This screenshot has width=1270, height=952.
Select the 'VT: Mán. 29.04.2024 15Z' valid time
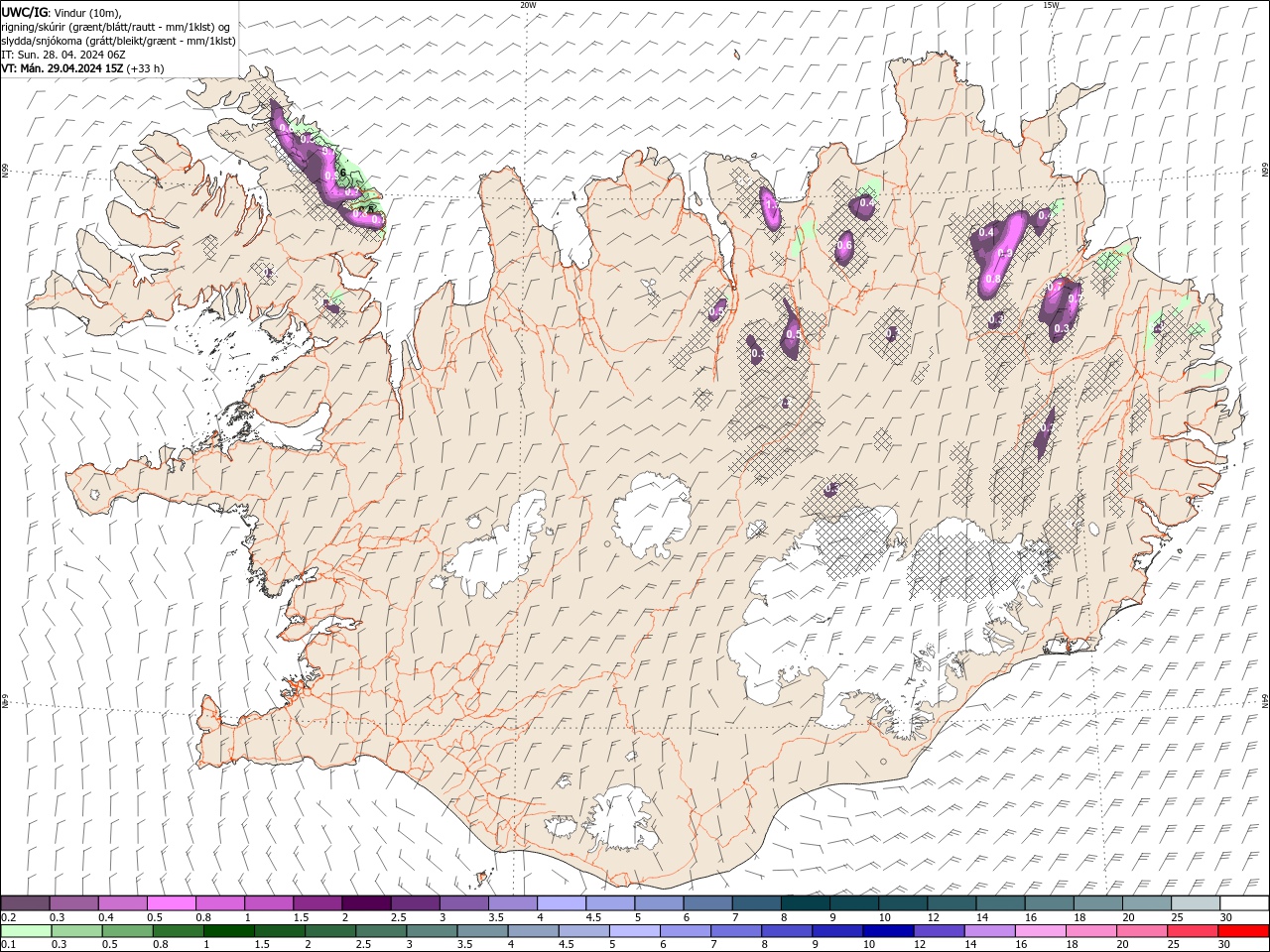pyautogui.click(x=62, y=68)
